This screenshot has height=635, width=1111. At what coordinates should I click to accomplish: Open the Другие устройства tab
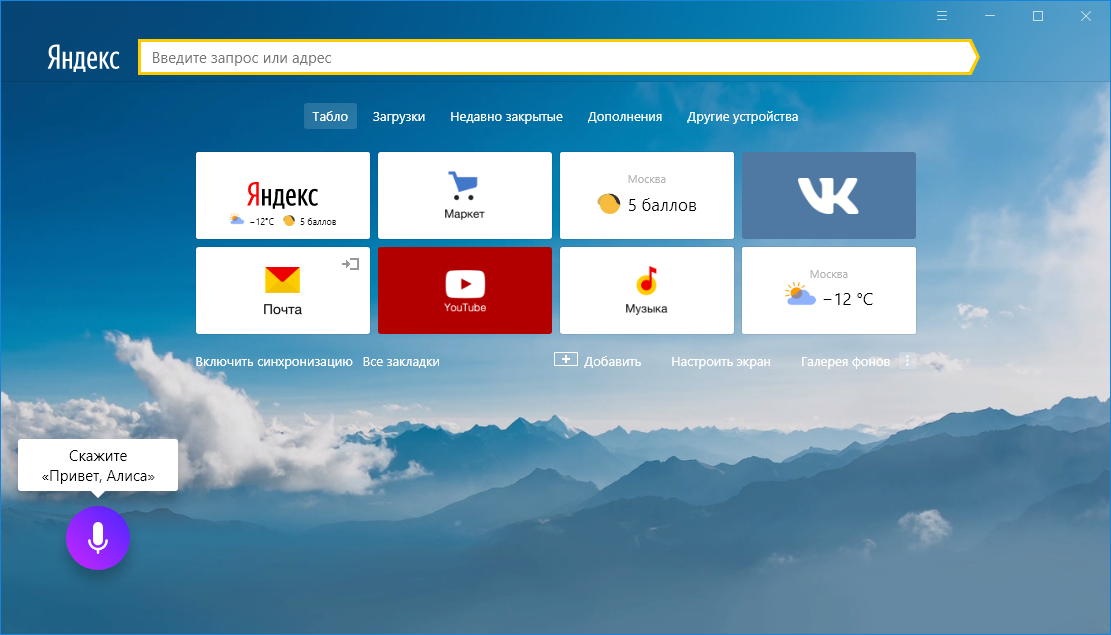click(x=741, y=116)
